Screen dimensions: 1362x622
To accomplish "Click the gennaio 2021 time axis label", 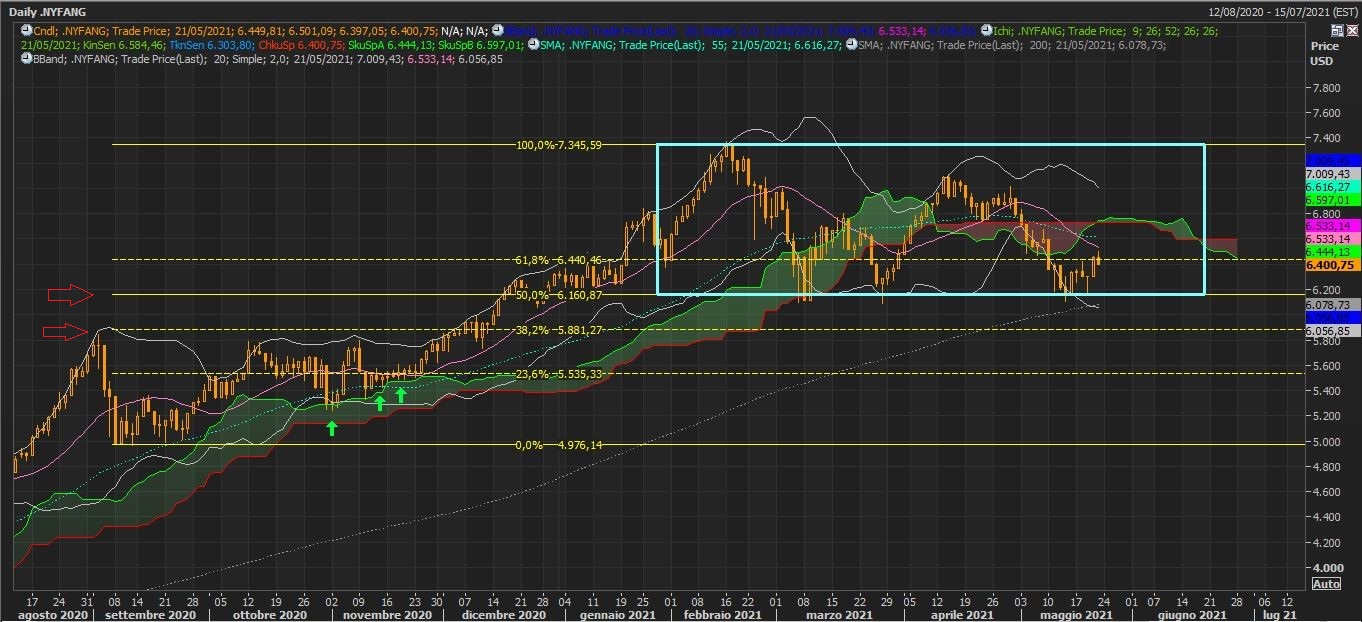I will coord(617,615).
